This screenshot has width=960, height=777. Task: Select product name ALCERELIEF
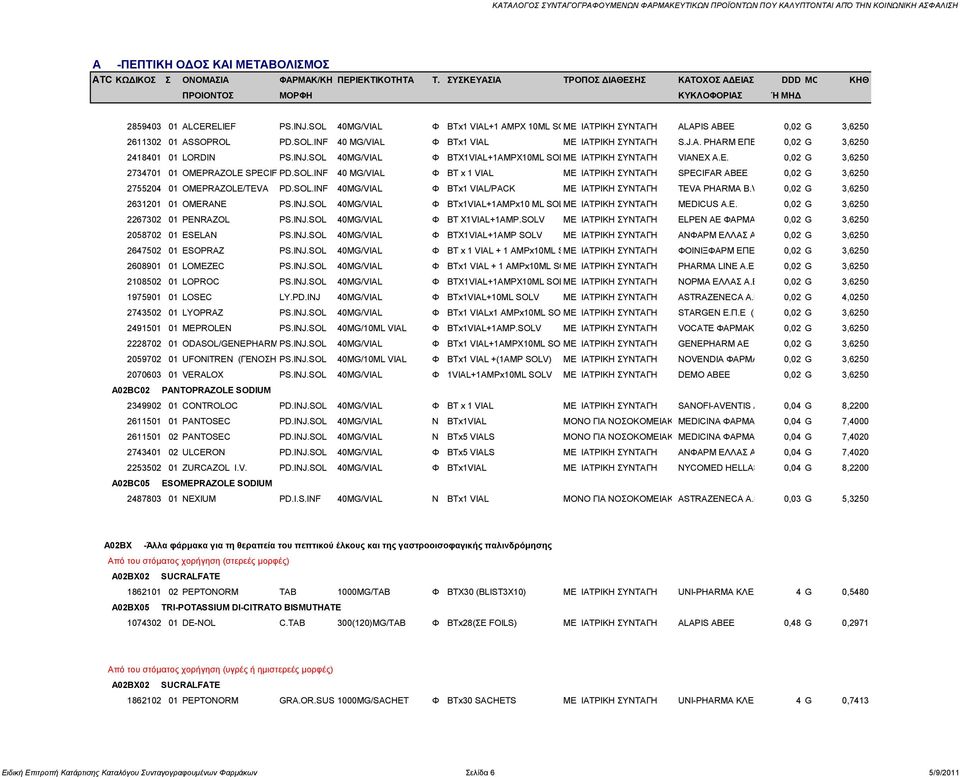pyautogui.click(x=209, y=127)
